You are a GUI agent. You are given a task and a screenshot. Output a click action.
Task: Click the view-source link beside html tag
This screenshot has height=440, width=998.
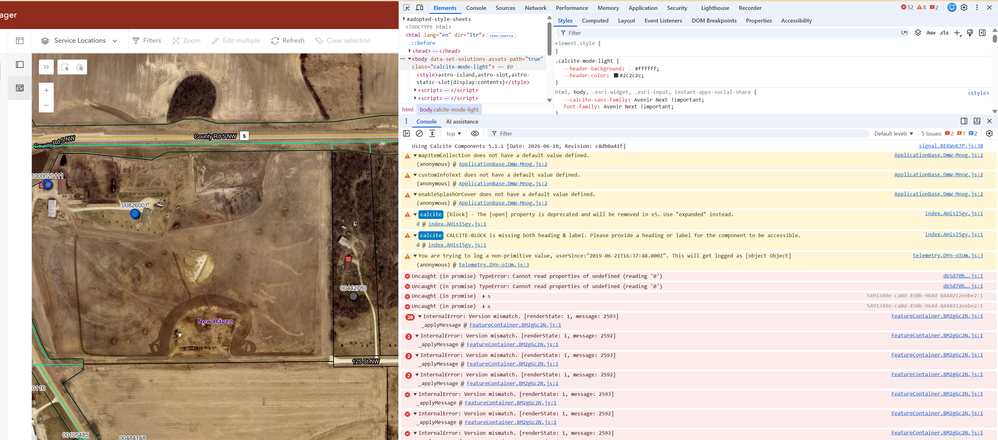(501, 36)
